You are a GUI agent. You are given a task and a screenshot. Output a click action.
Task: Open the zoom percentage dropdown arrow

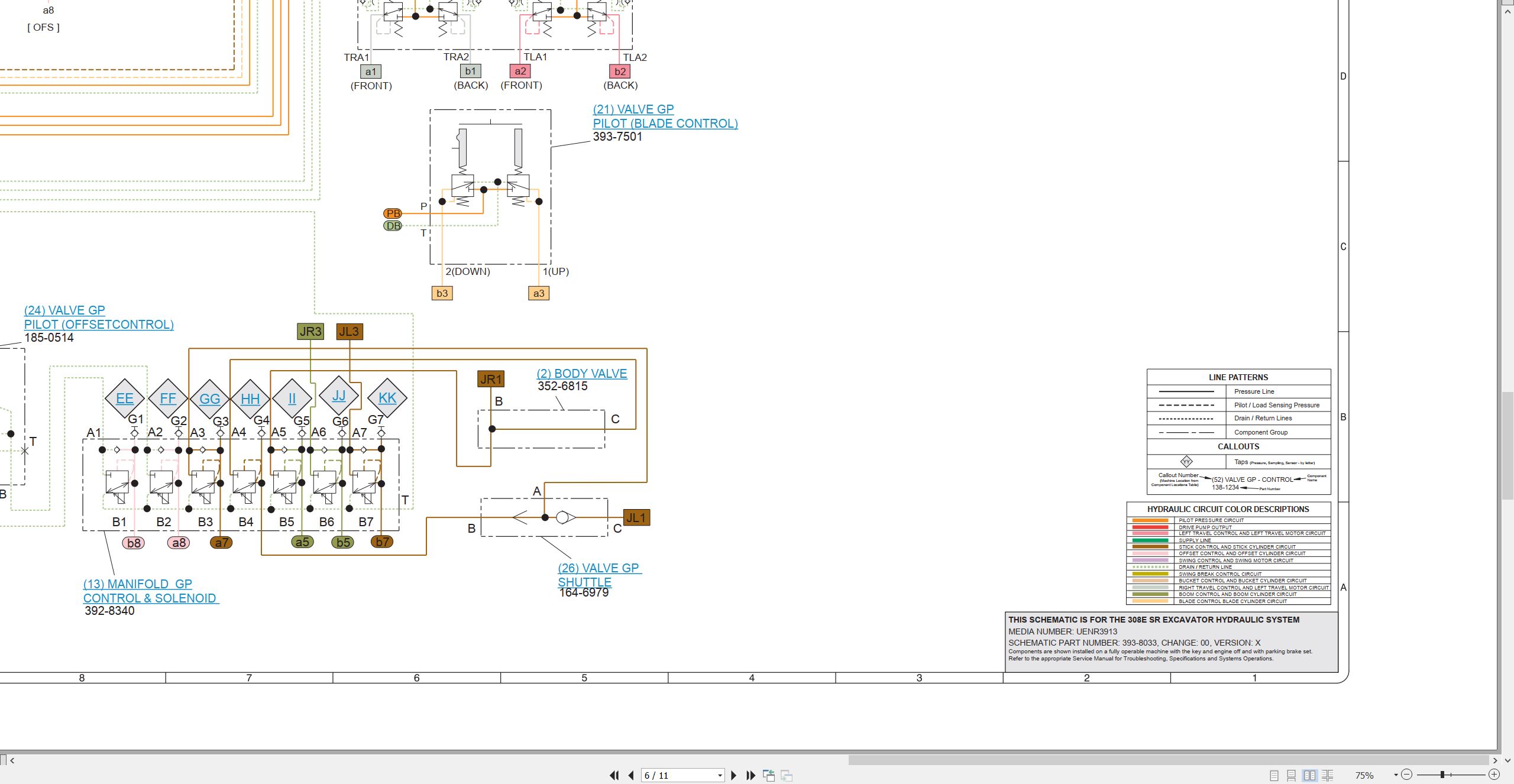pos(1396,775)
